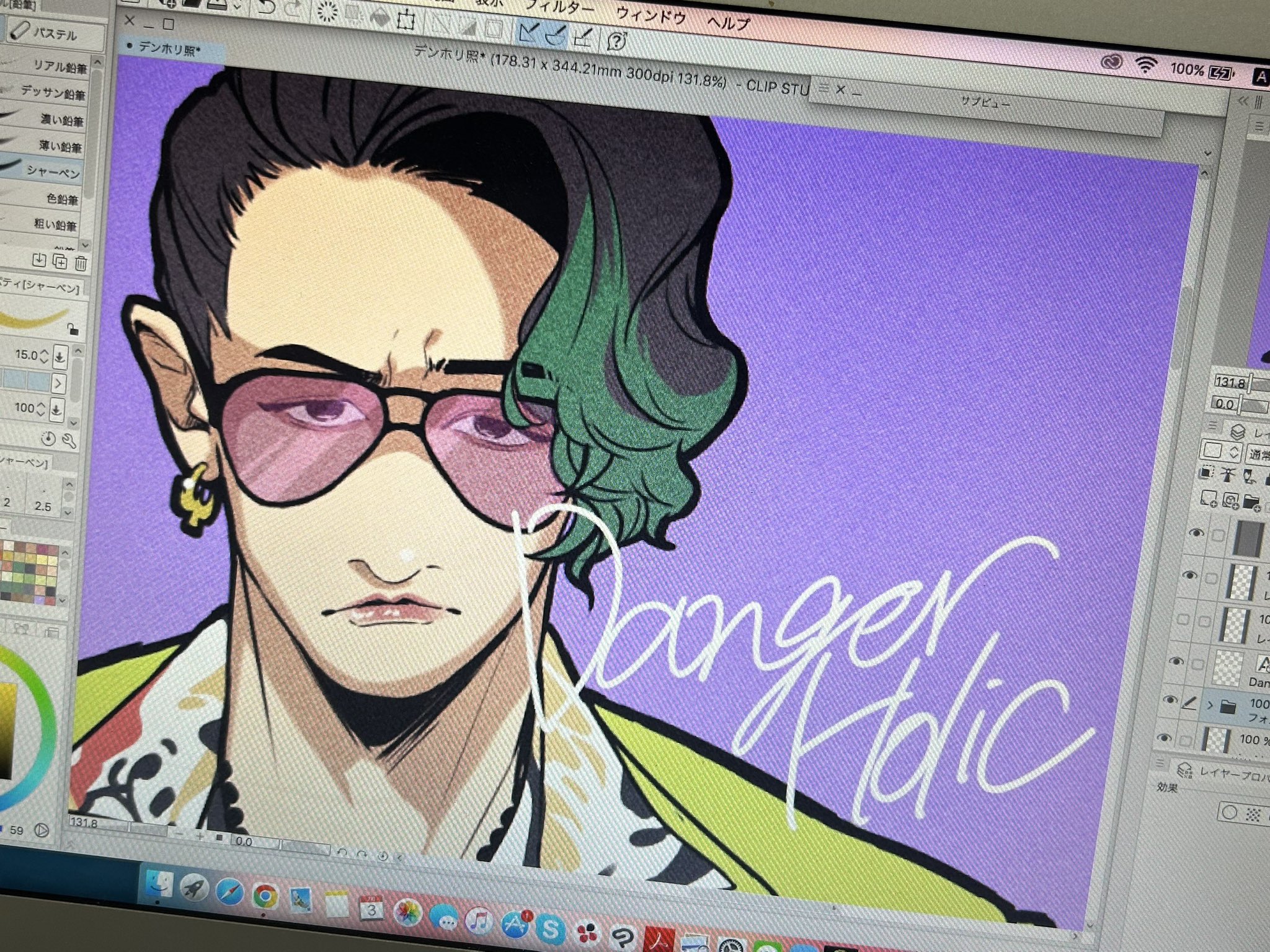Click the CLIP STUDIO support question-mark icon

click(x=616, y=42)
